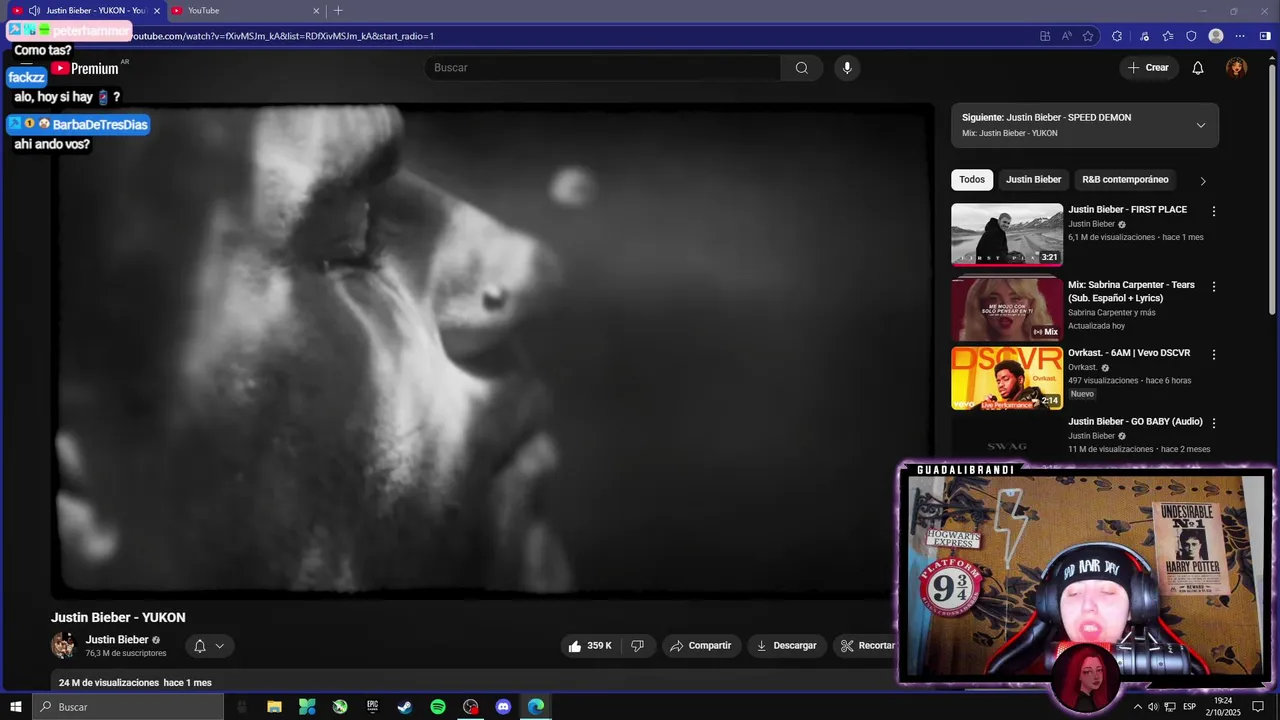
Task: Open the YouTube Premium logo home link
Action: 86,68
